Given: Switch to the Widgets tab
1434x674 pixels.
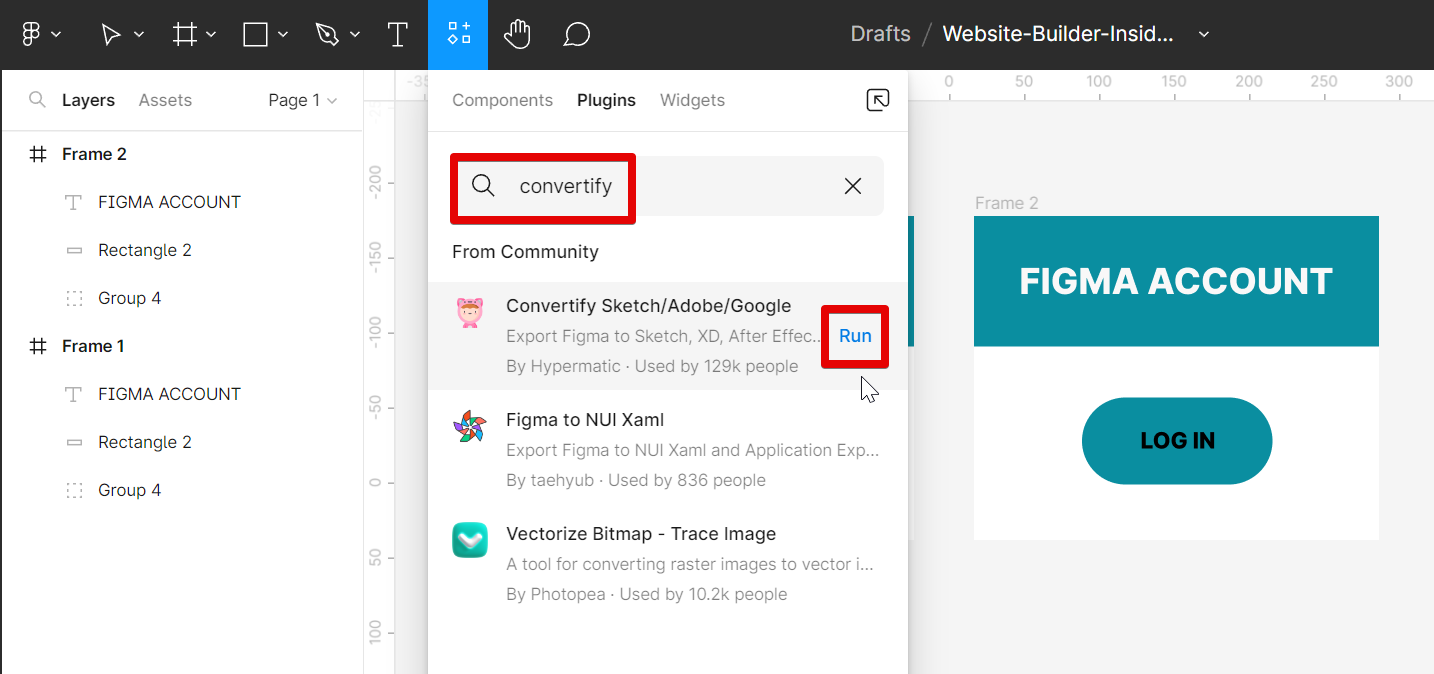Looking at the screenshot, I should pos(692,100).
